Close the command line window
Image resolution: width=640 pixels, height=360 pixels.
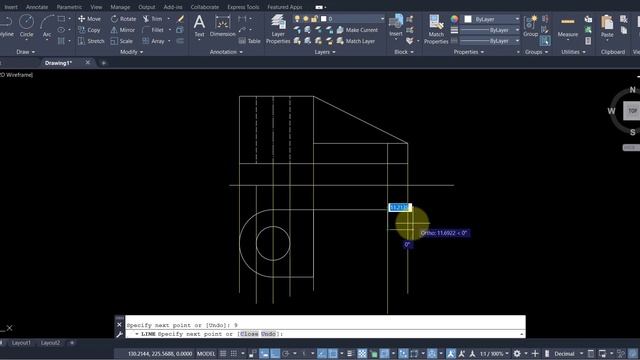click(x=119, y=325)
